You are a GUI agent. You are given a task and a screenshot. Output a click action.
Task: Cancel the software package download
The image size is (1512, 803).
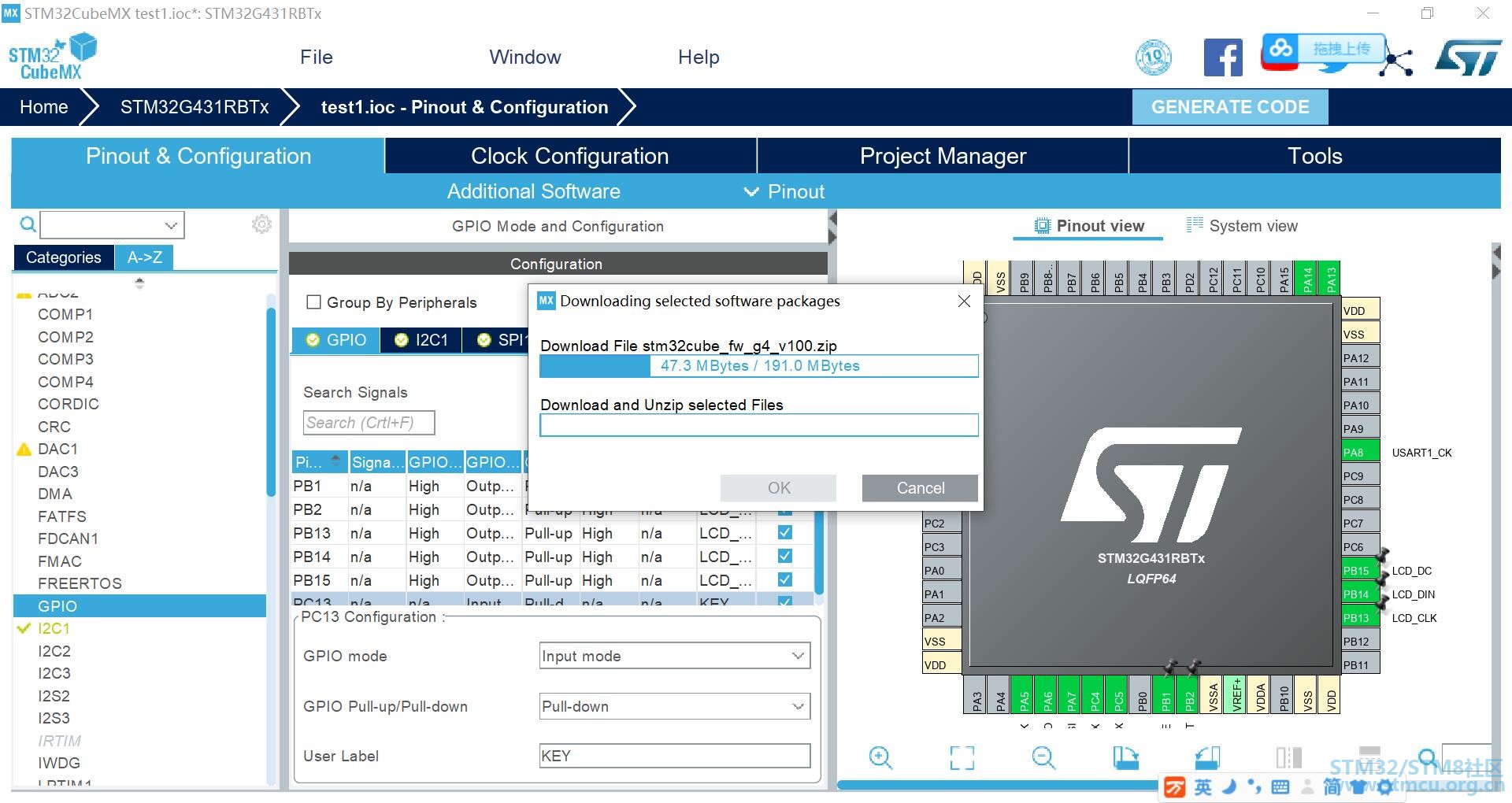[920, 488]
